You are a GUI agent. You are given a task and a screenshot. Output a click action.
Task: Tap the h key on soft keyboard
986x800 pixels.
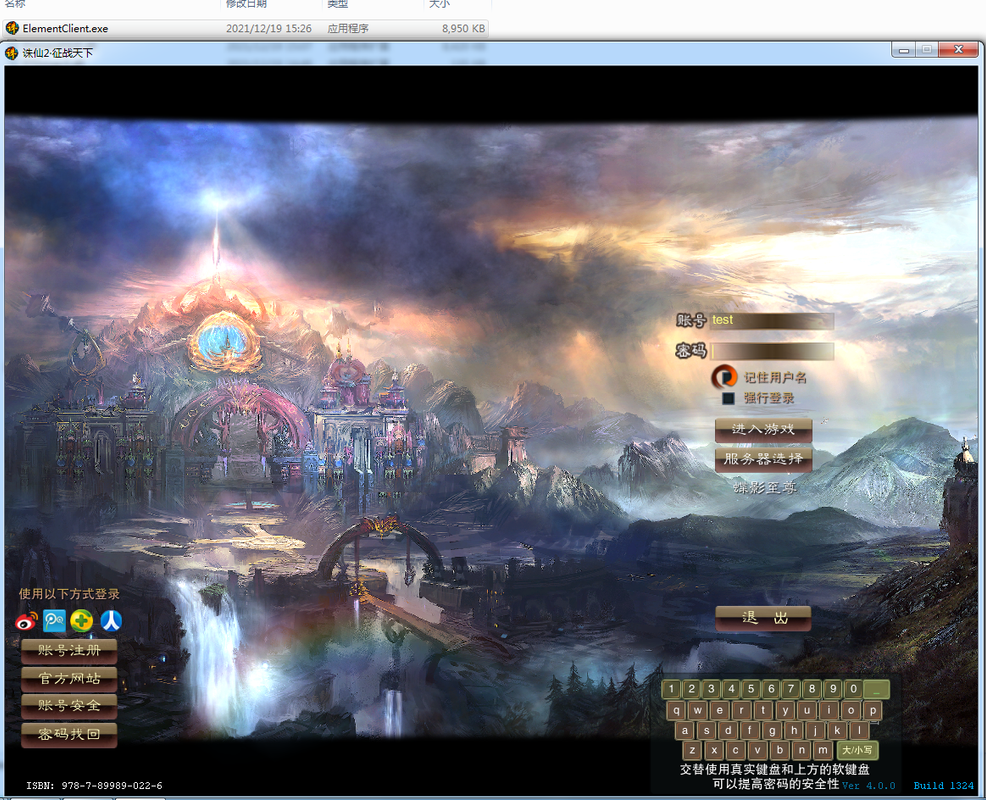[x=794, y=730]
